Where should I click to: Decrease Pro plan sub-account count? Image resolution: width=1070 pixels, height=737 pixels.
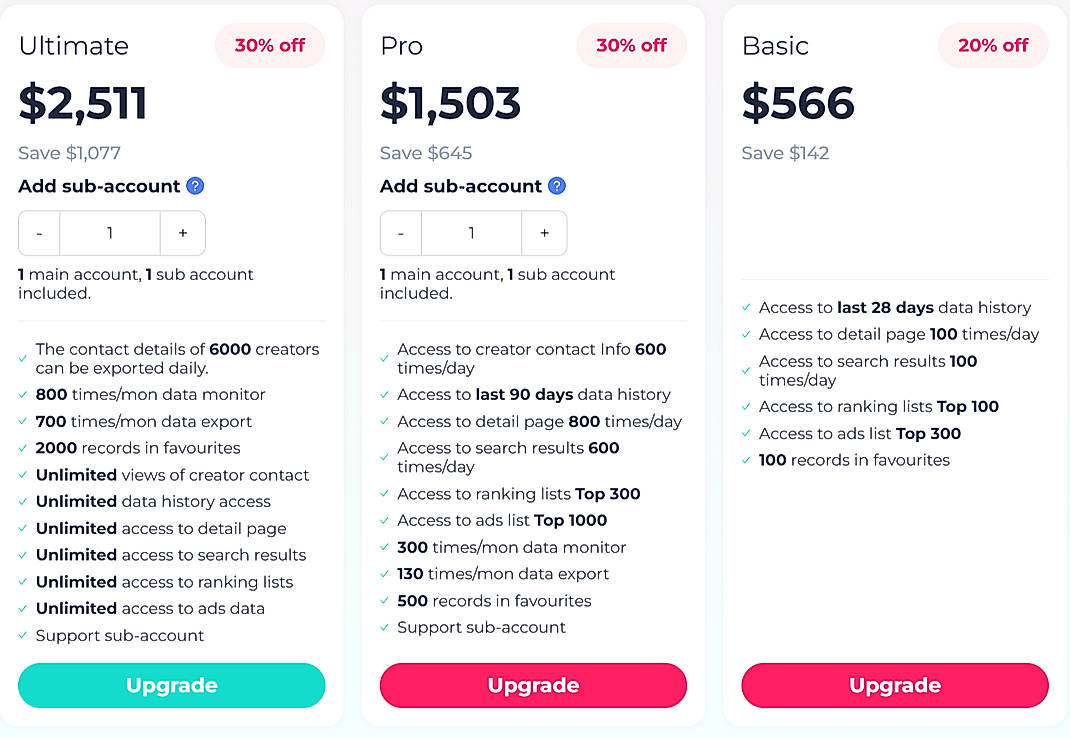[401, 233]
